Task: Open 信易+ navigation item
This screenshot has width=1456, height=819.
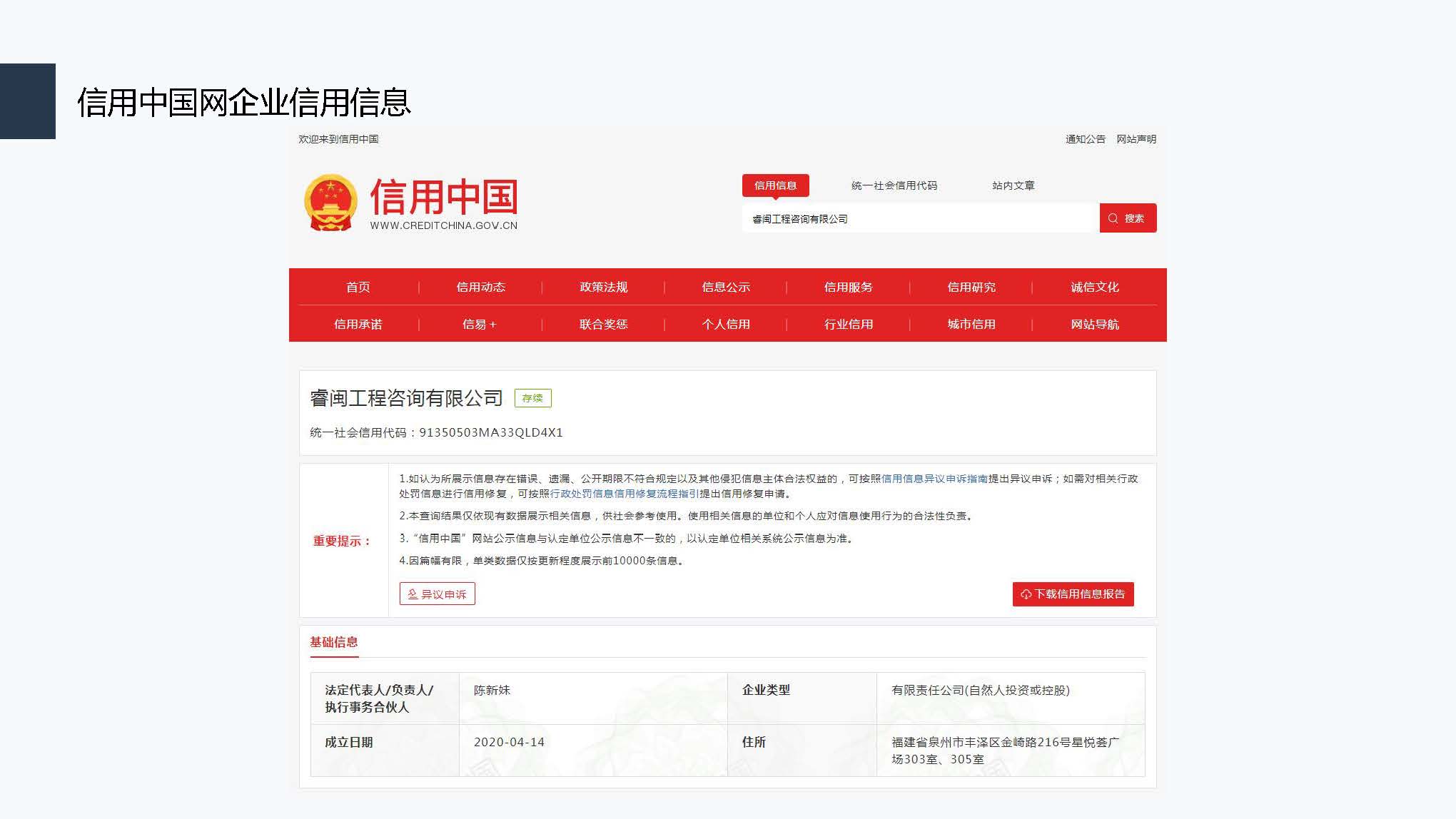Action: (480, 324)
